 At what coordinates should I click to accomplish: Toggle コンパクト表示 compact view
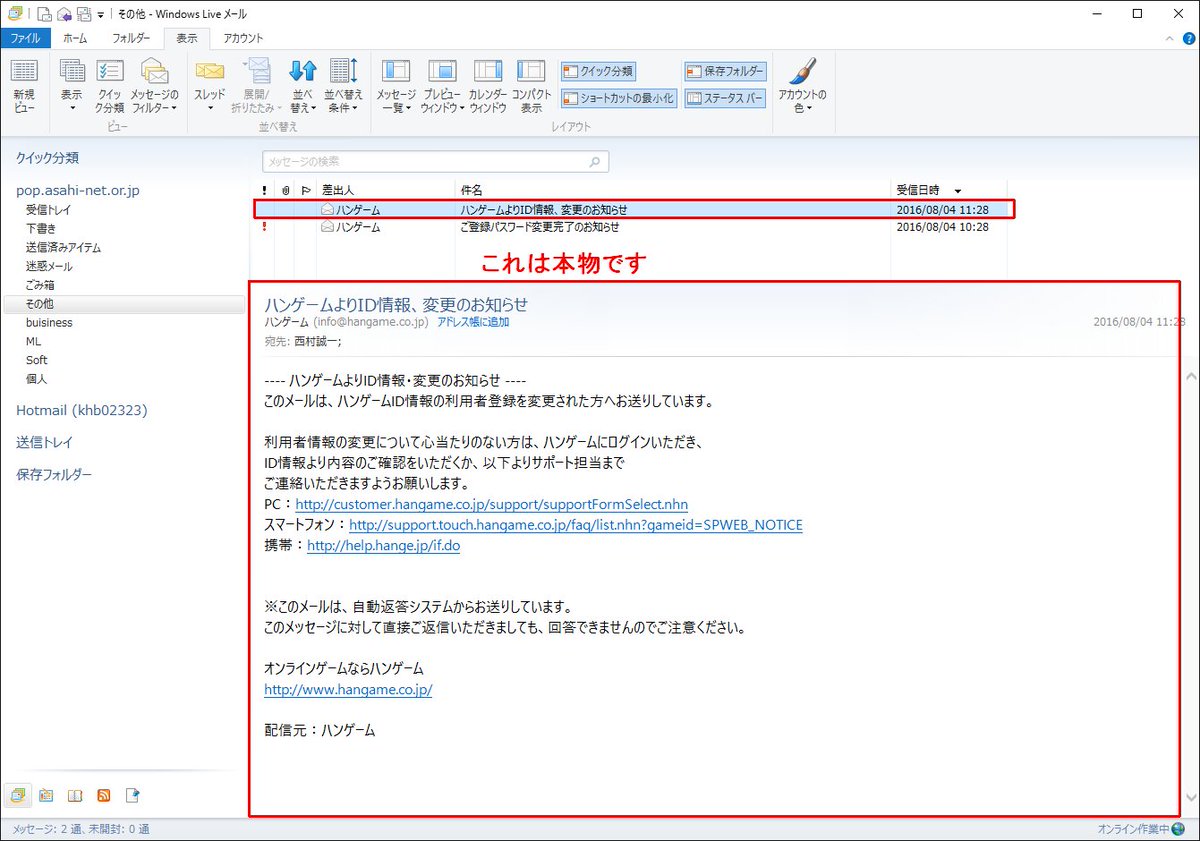pos(531,86)
